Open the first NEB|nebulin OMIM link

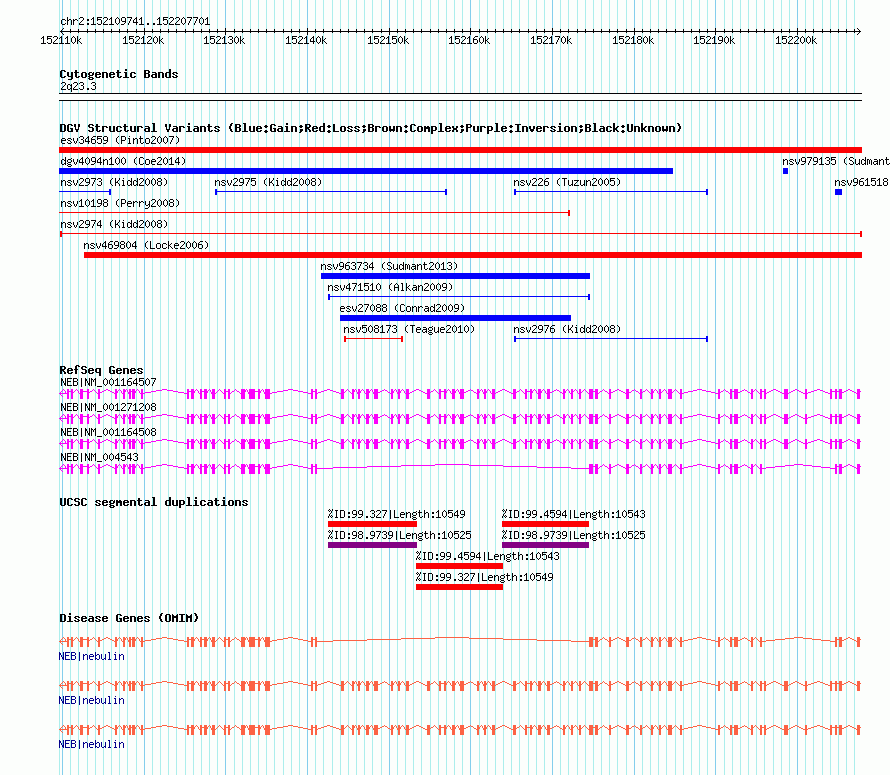pos(91,656)
